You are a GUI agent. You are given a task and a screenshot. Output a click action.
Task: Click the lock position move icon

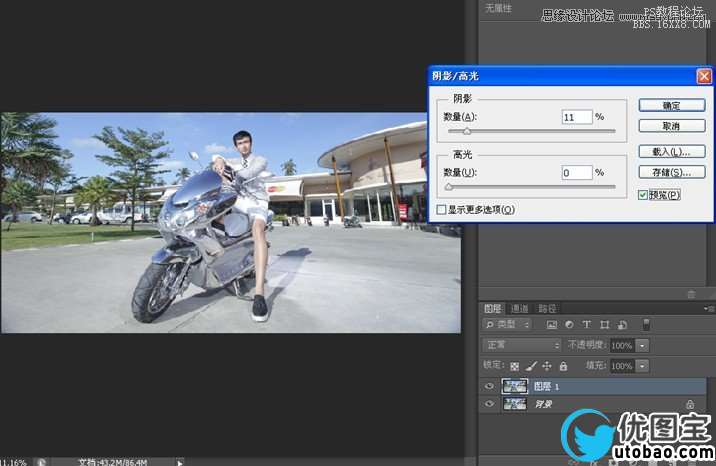tap(547, 367)
